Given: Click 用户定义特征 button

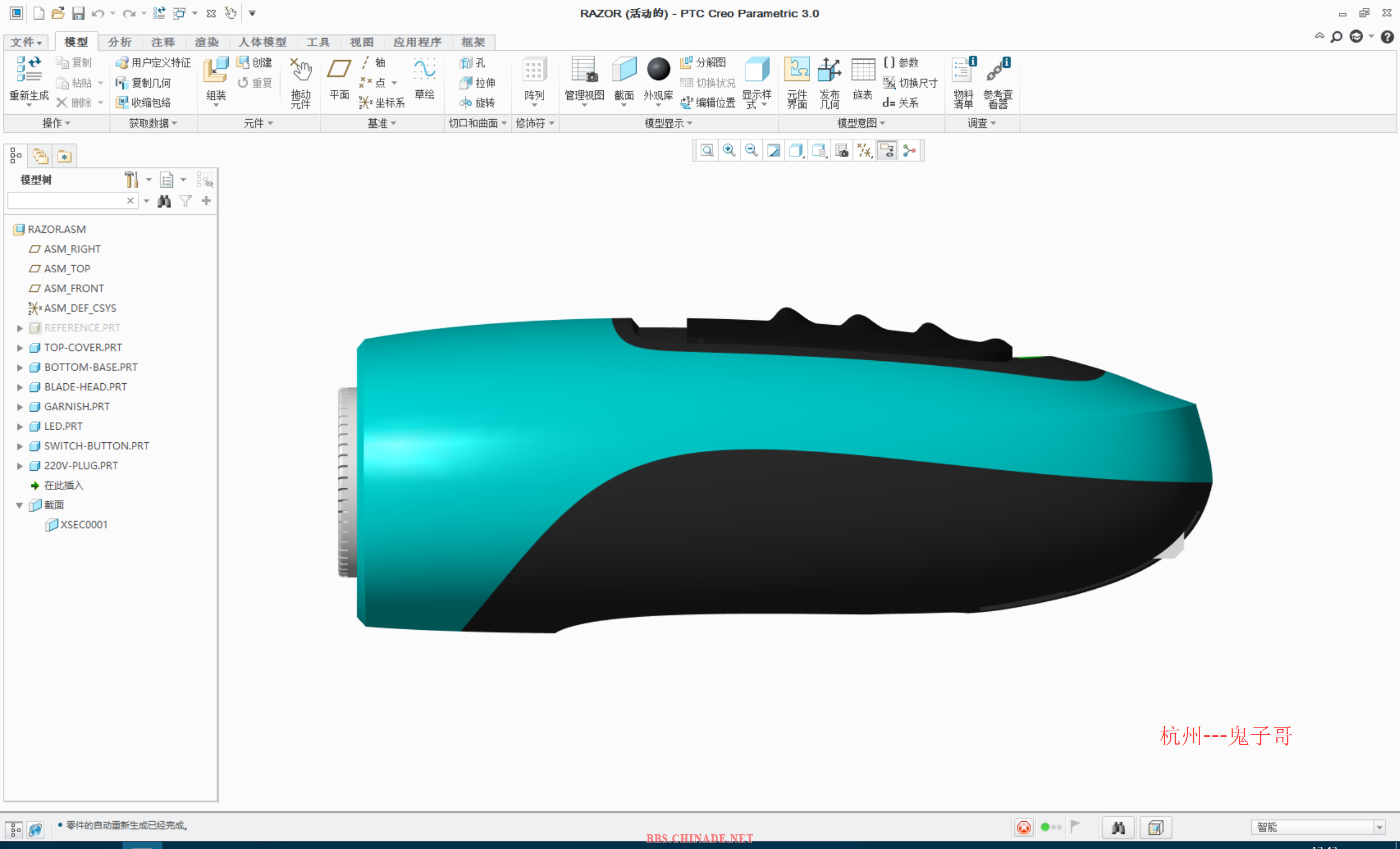Looking at the screenshot, I should point(153,62).
